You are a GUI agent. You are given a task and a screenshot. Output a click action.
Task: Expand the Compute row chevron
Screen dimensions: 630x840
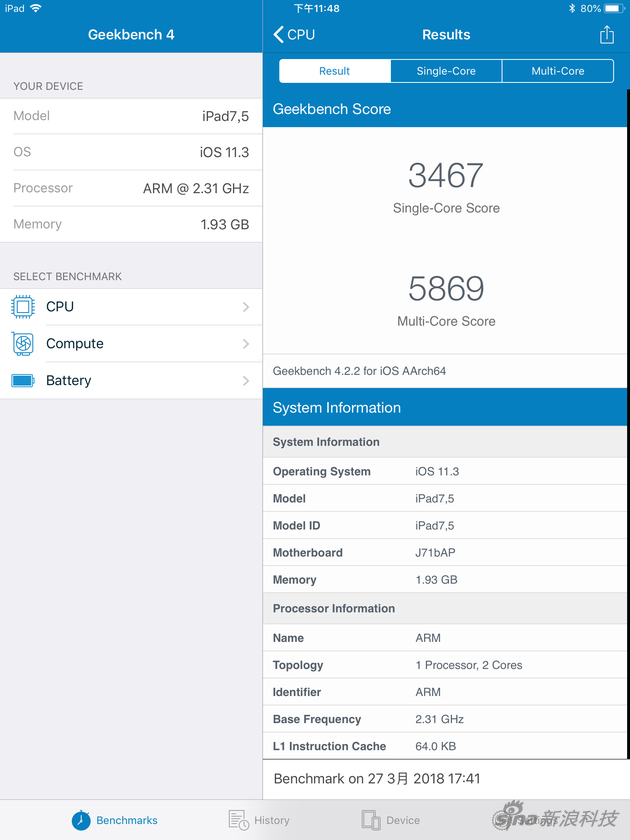coord(246,344)
